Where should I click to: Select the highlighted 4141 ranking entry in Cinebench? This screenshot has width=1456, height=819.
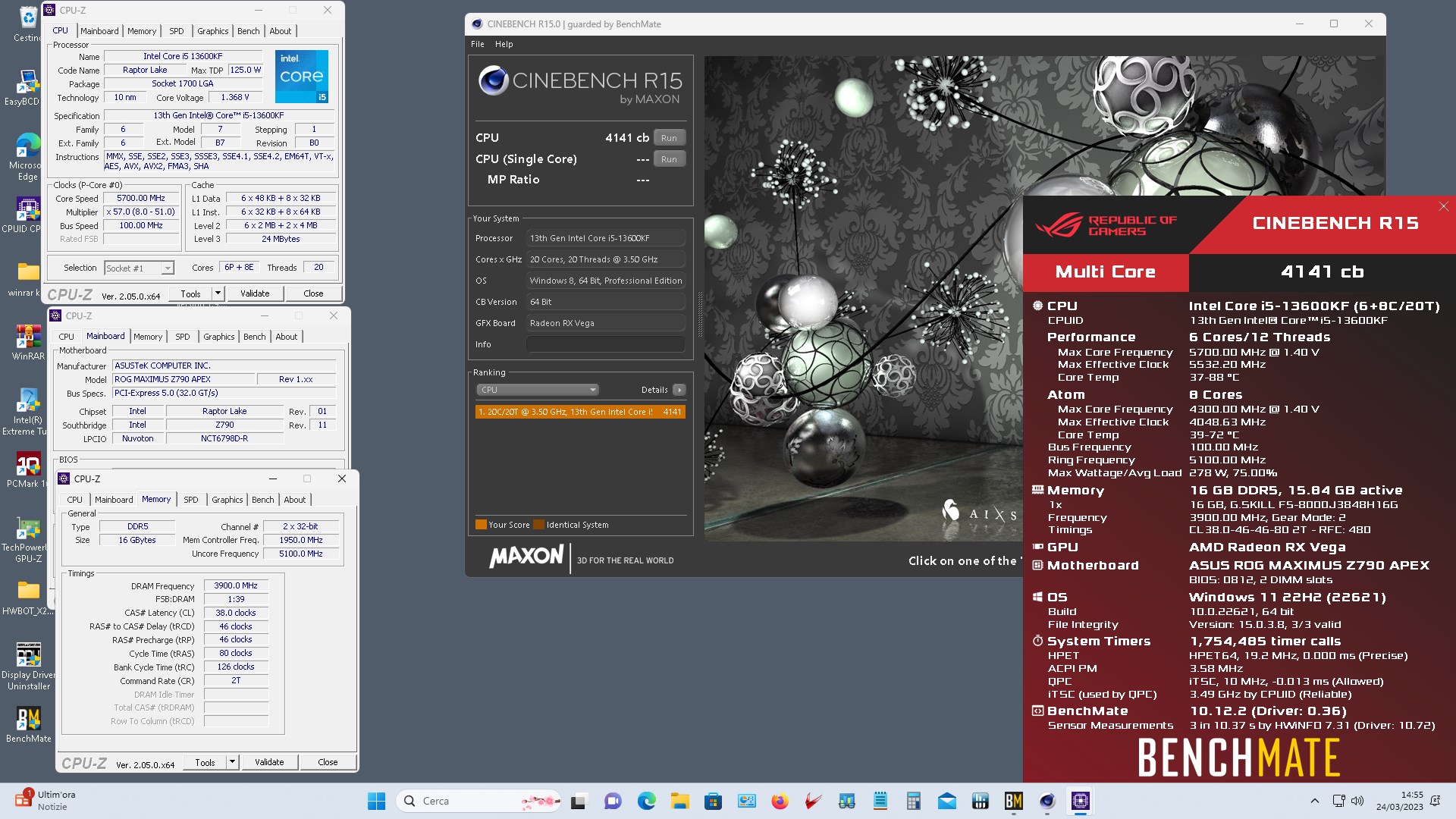pos(580,412)
